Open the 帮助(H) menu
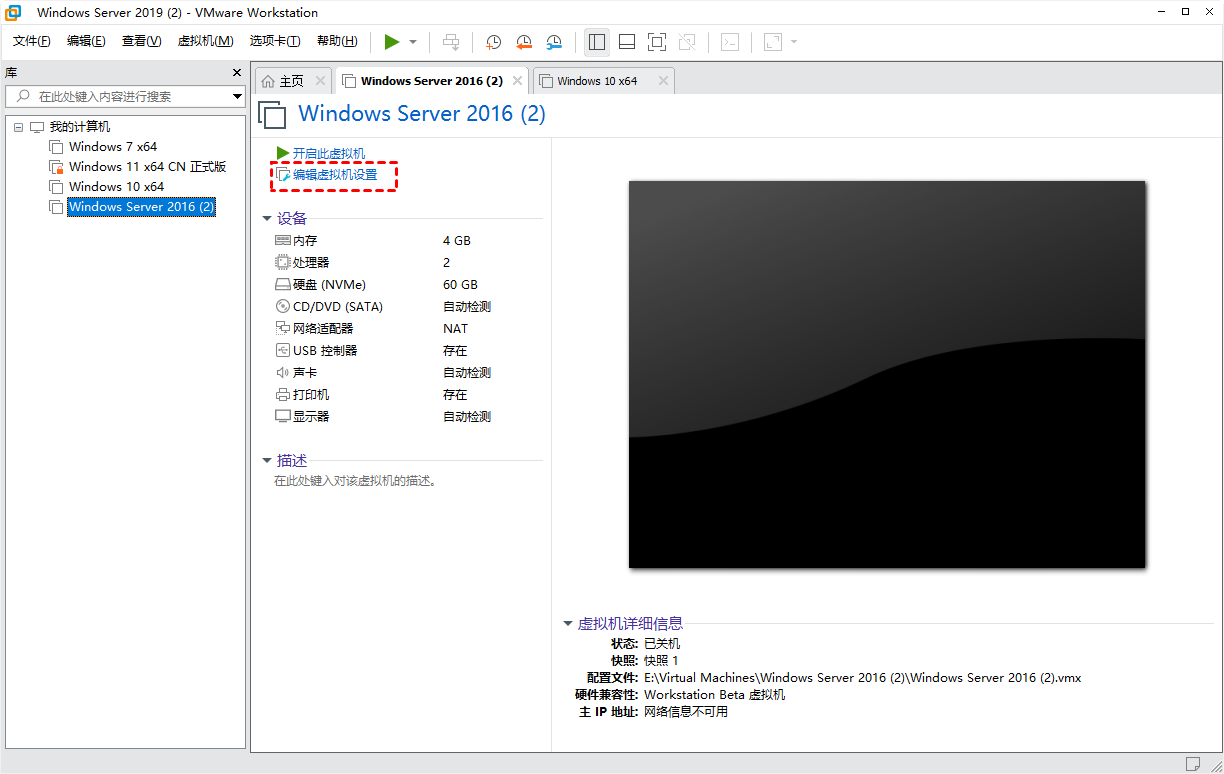Image resolution: width=1224 pixels, height=774 pixels. [x=337, y=41]
